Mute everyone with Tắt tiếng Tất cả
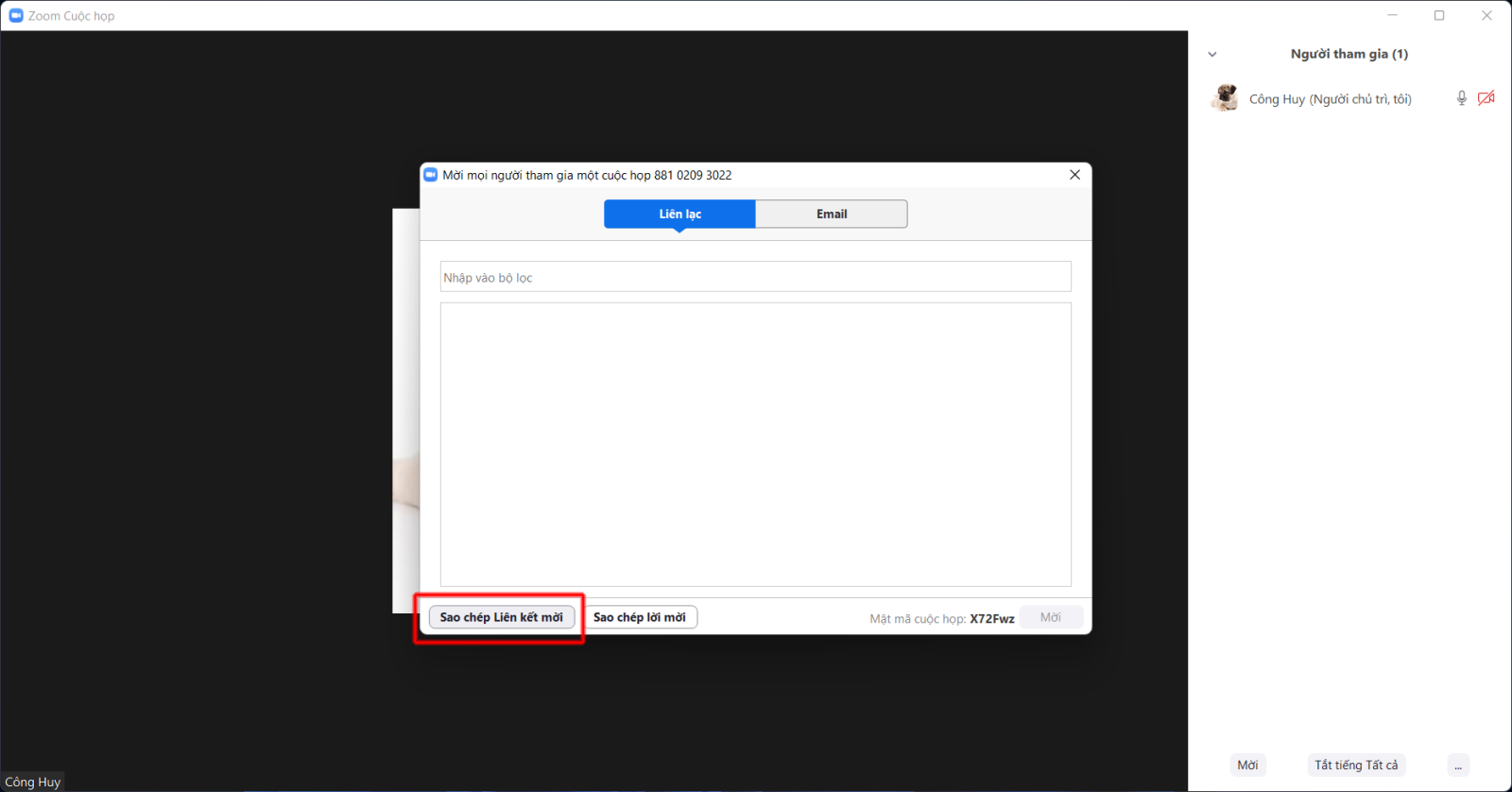This screenshot has height=792, width=1512. [1356, 765]
